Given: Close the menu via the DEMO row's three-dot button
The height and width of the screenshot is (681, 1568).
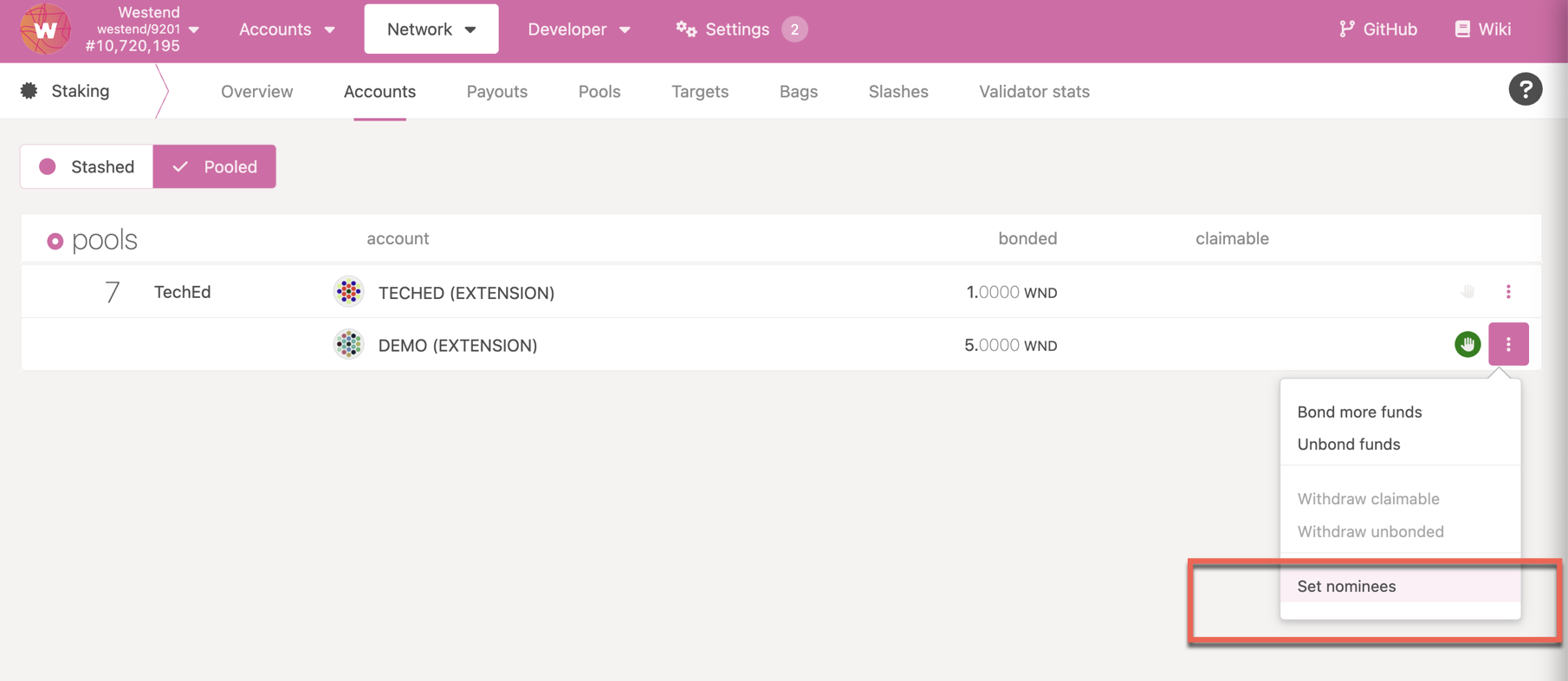Looking at the screenshot, I should (1508, 345).
